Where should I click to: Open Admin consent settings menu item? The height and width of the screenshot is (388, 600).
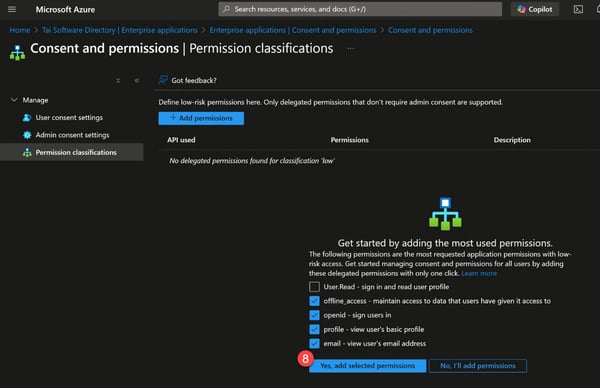point(72,135)
